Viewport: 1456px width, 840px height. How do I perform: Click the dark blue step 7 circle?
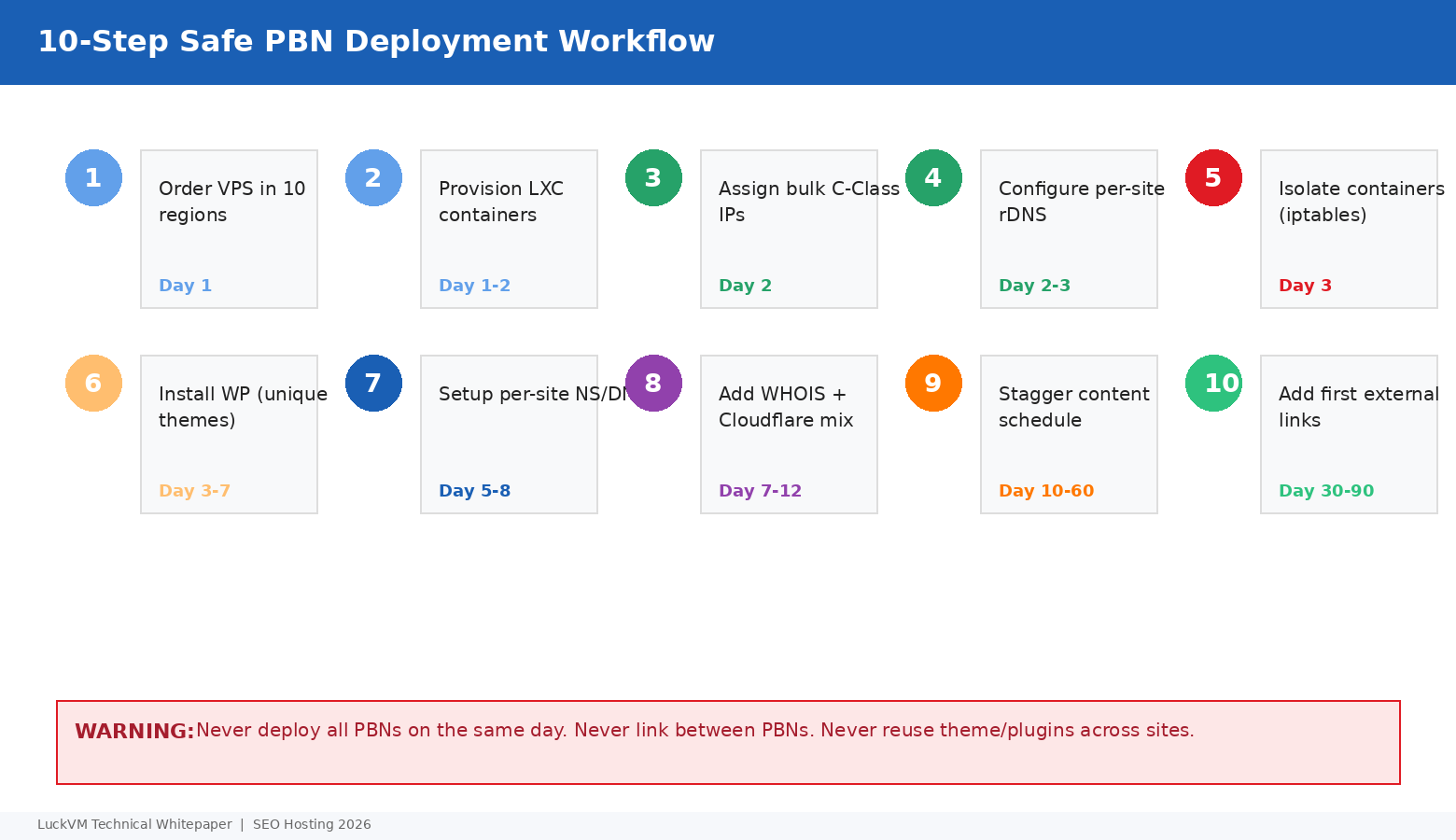(x=373, y=383)
